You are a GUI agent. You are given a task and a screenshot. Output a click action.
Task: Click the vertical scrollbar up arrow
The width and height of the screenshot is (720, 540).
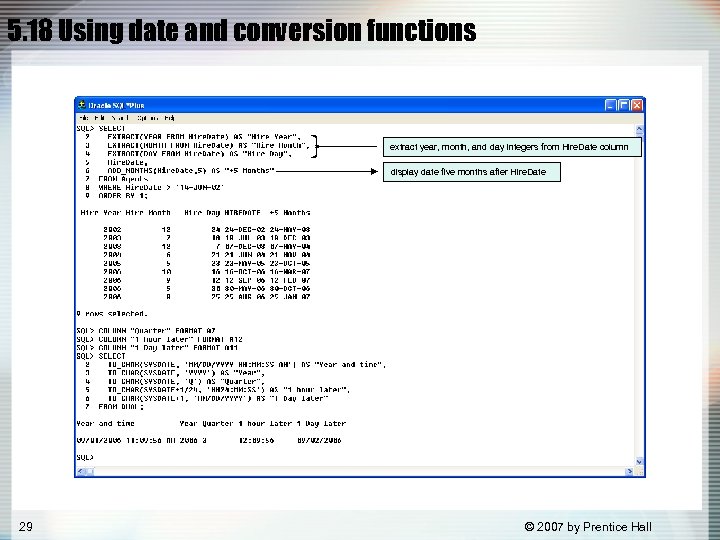pyautogui.click(x=639, y=129)
